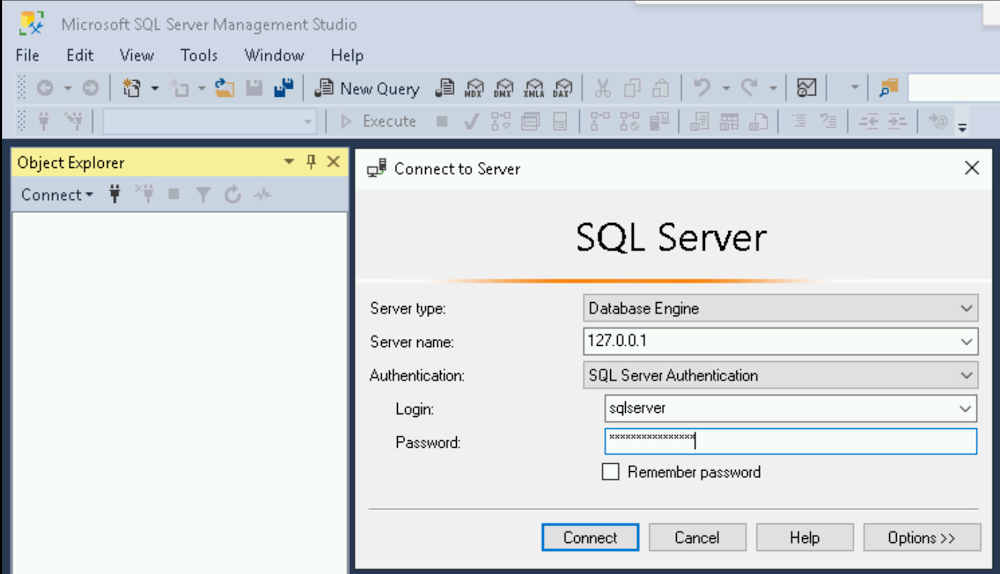Click the Redo arrow icon
Screen dimensions: 1000x574
pos(749,88)
